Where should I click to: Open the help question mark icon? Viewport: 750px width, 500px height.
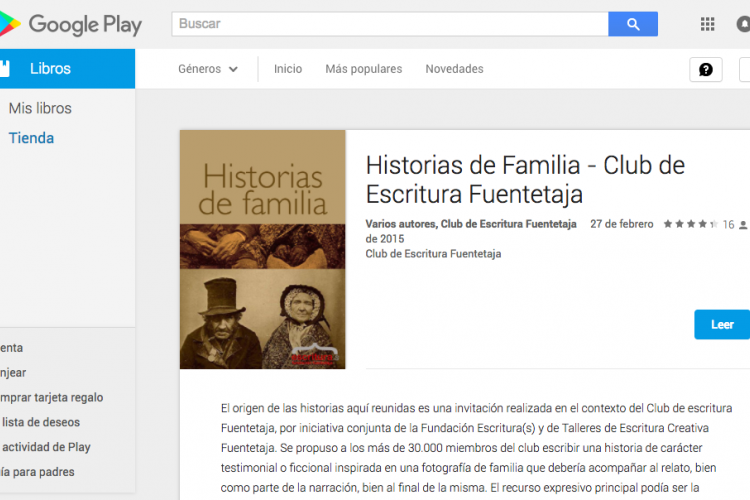705,69
